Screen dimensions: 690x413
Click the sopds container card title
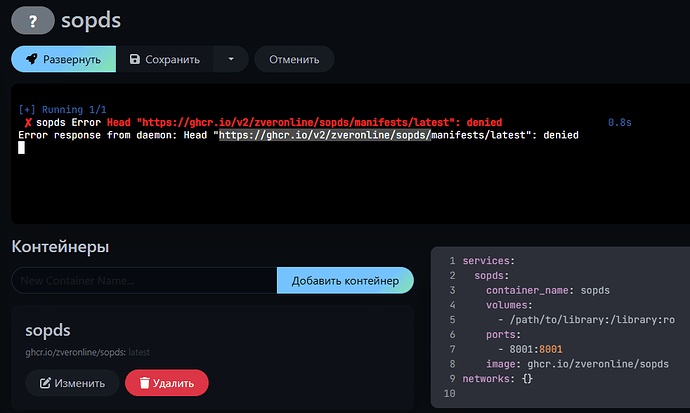(x=47, y=331)
